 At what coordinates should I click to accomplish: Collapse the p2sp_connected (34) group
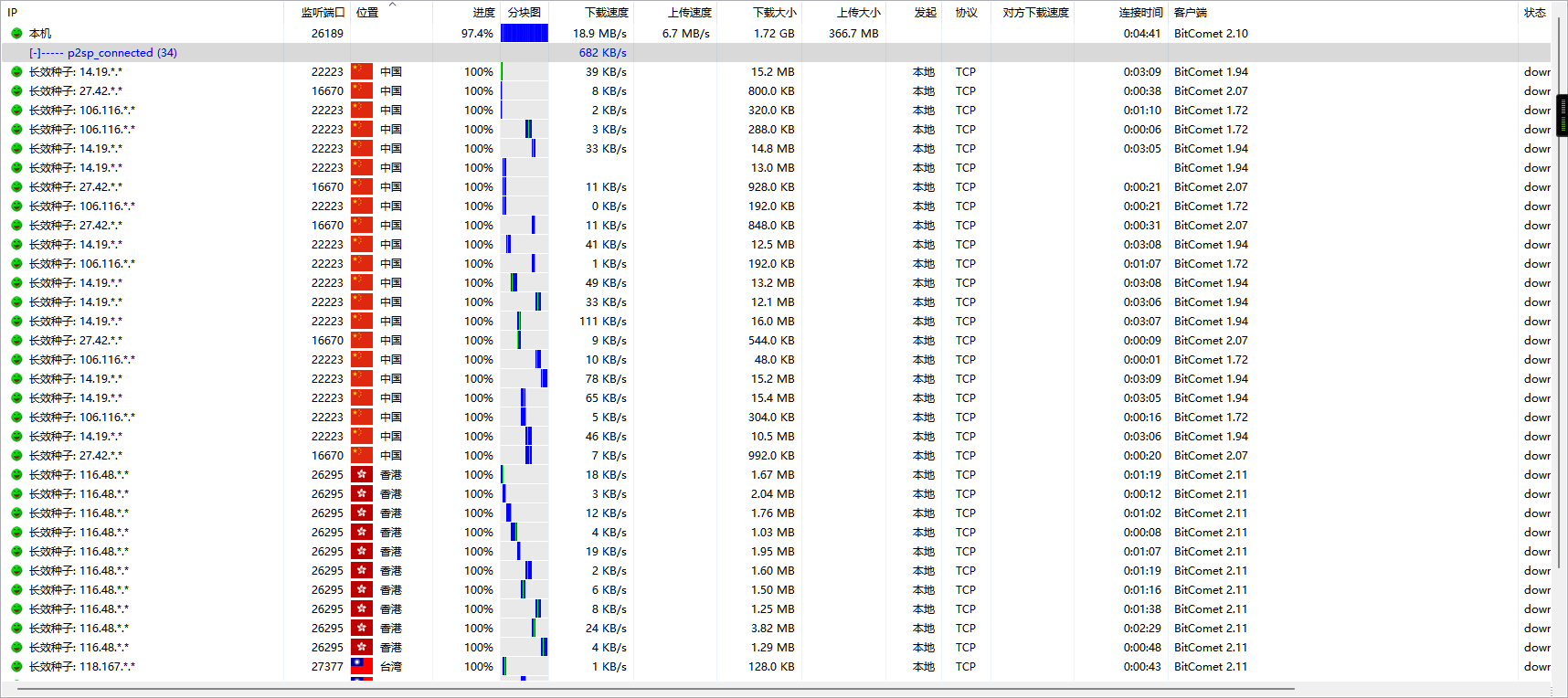(35, 53)
